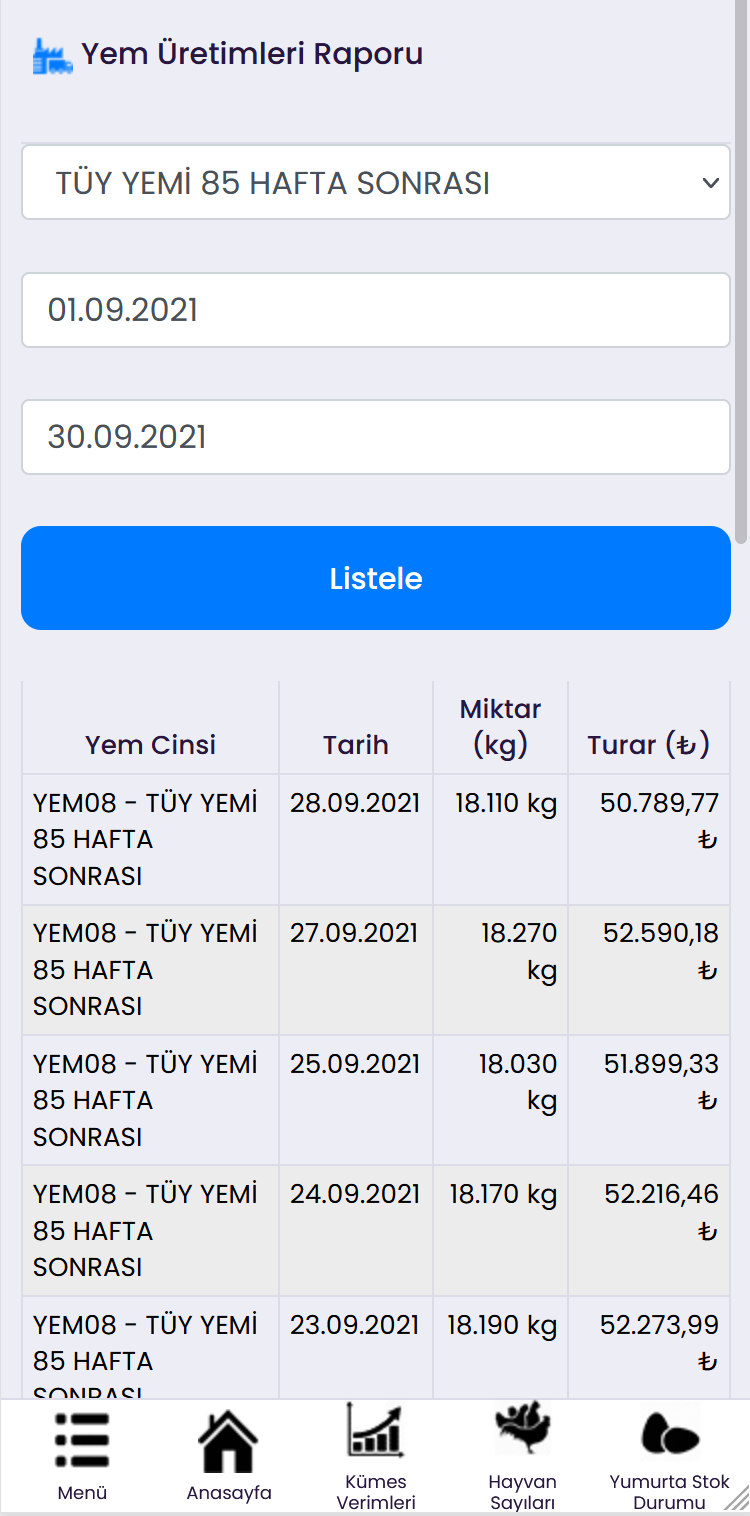
Task: Click the start date field 01.09.2021
Action: pos(375,310)
